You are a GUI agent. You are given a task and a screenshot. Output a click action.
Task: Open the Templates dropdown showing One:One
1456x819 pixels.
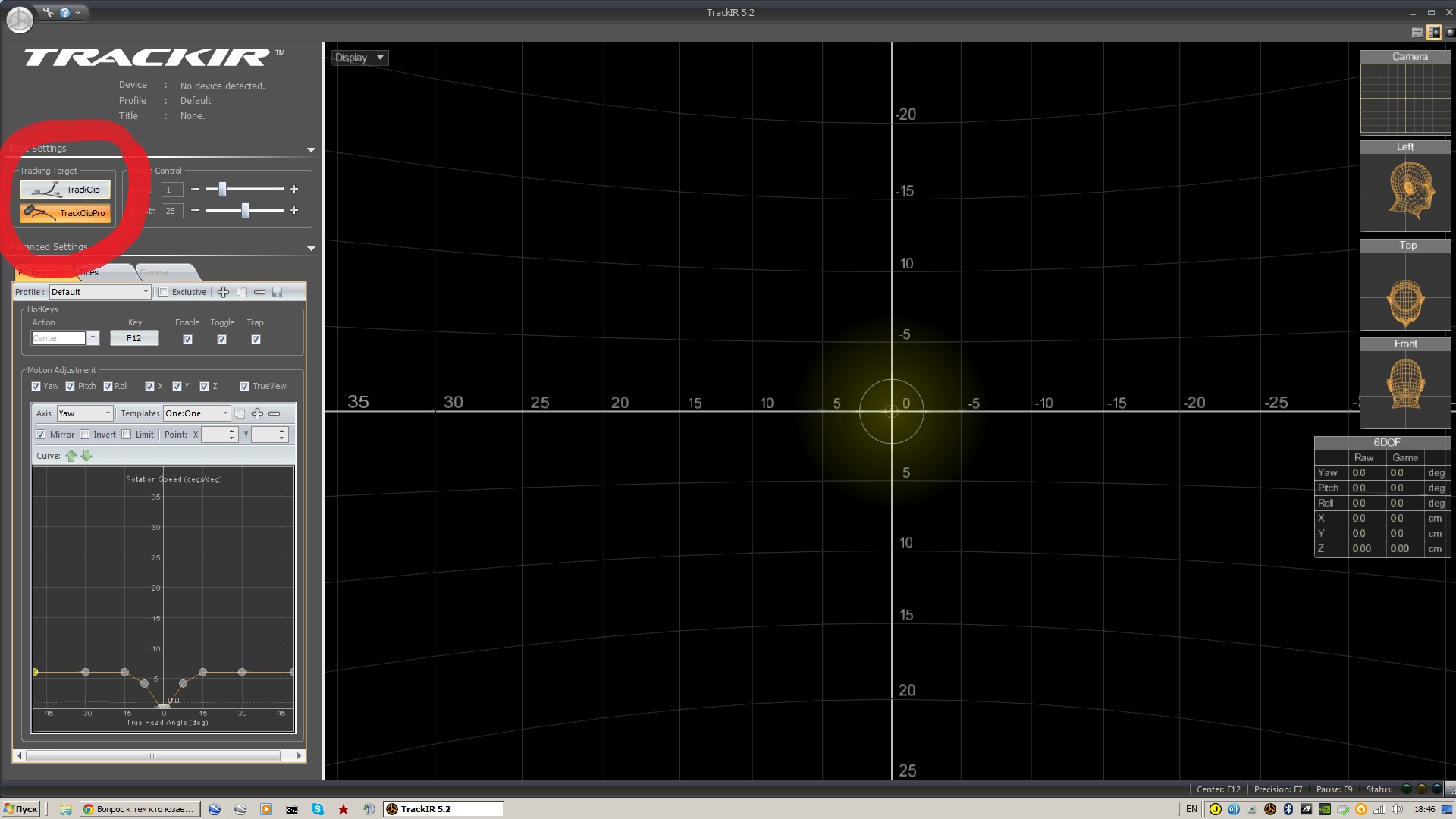point(196,413)
